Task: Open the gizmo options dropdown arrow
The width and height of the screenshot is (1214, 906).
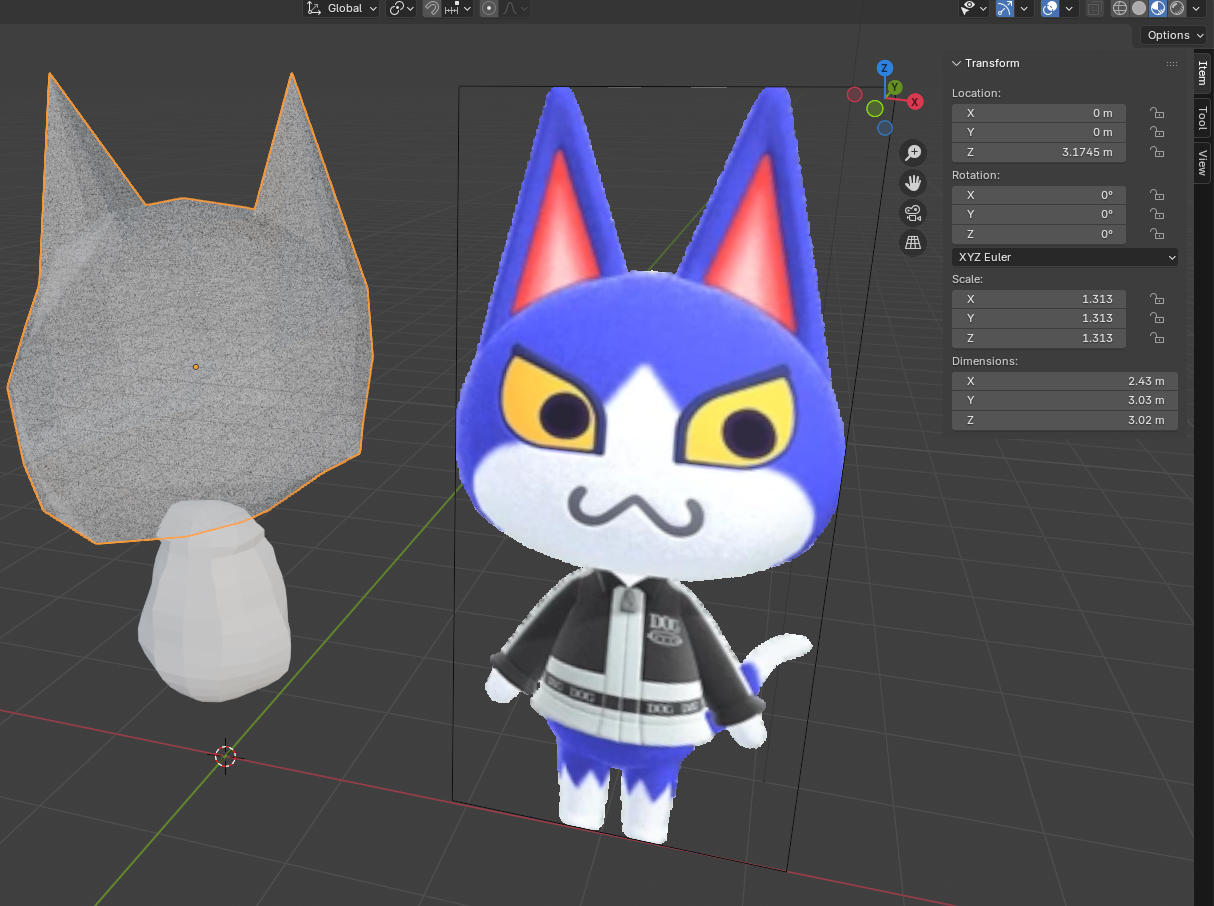Action: [x=1024, y=8]
